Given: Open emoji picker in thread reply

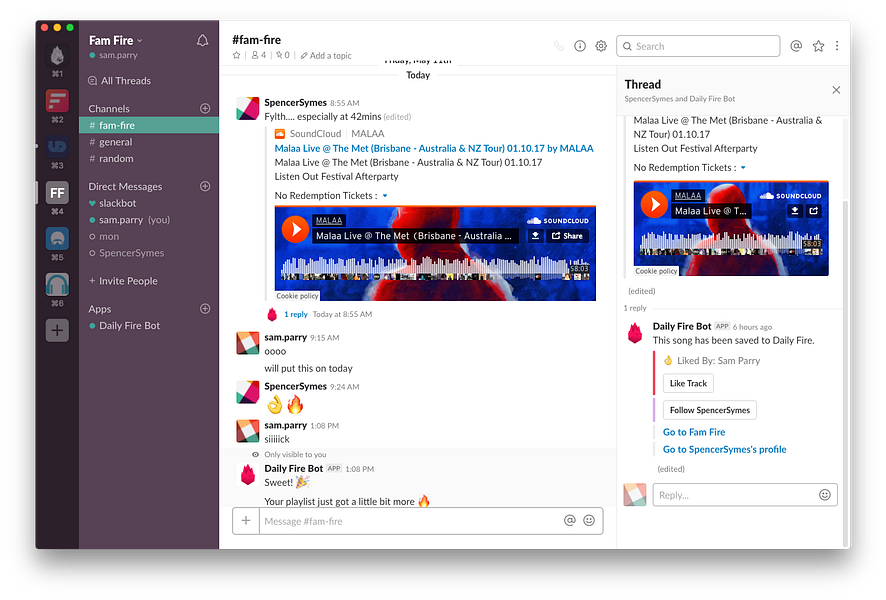Looking at the screenshot, I should pos(824,495).
